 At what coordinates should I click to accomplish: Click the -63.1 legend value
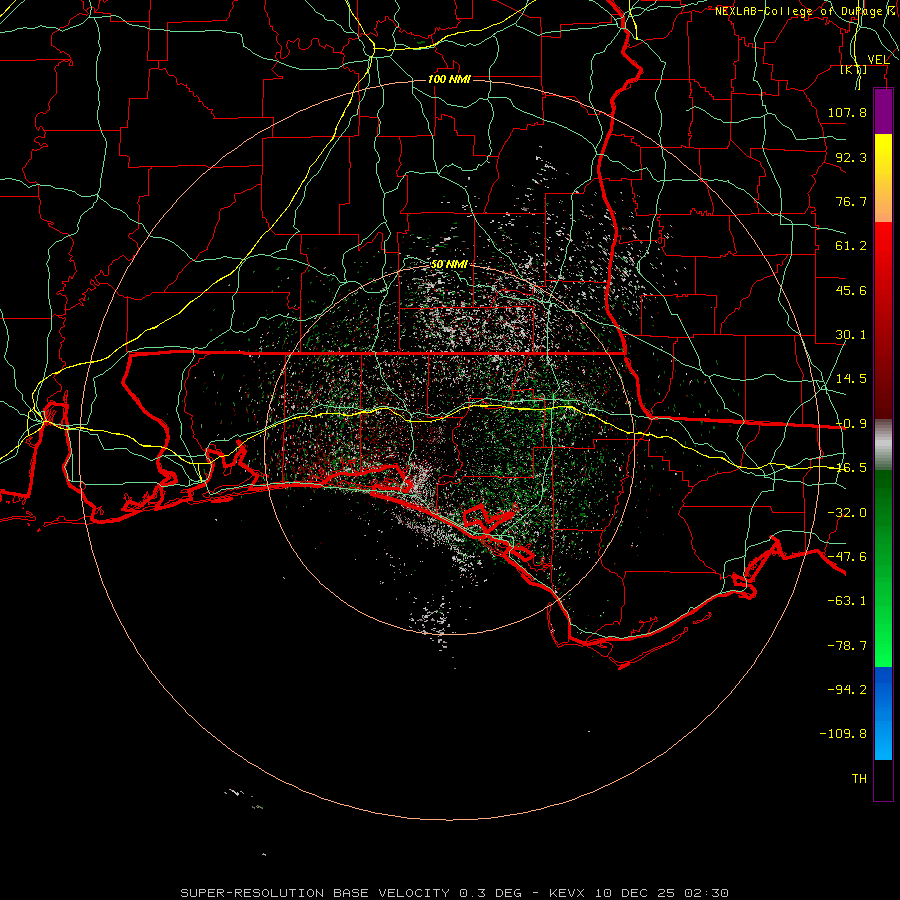point(847,601)
